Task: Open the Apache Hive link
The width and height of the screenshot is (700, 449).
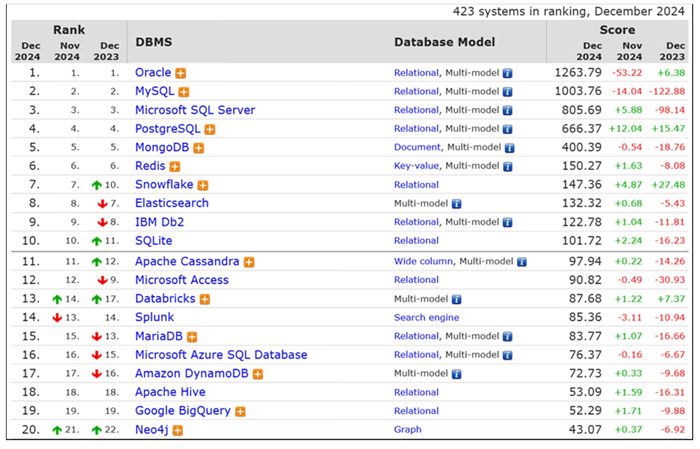Action: [x=170, y=392]
